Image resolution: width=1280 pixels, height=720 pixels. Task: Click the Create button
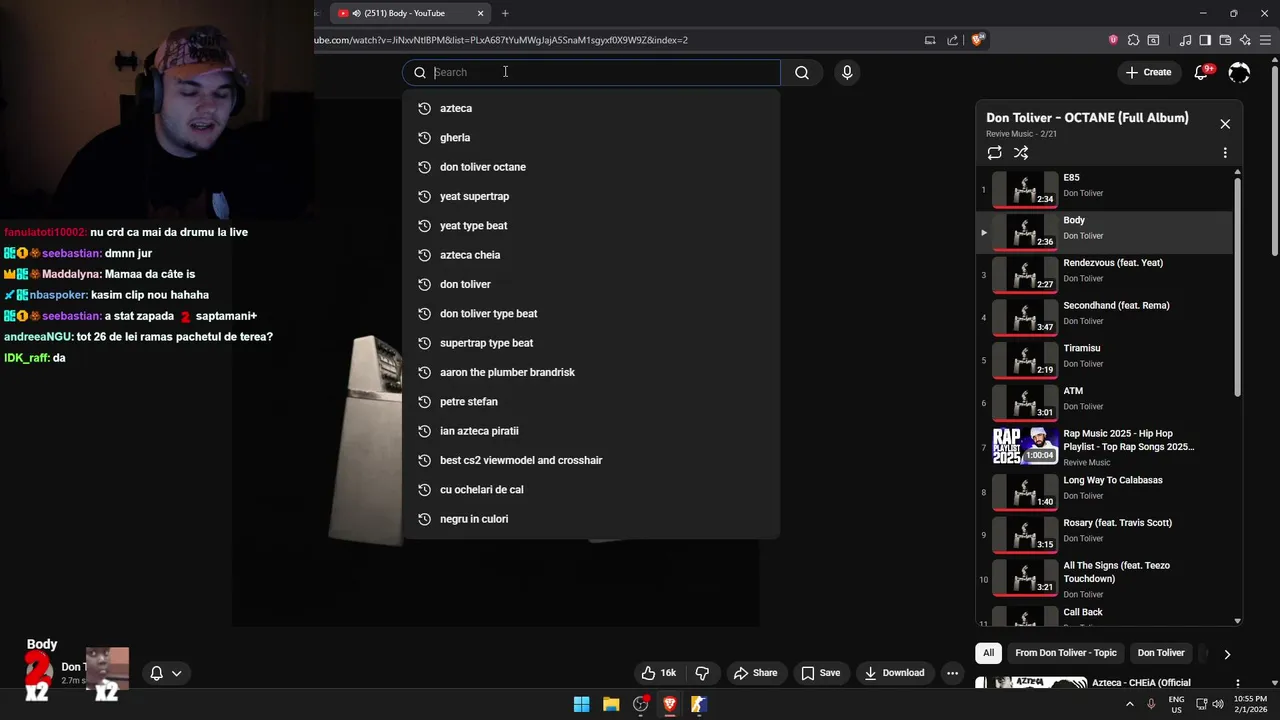pos(1148,72)
